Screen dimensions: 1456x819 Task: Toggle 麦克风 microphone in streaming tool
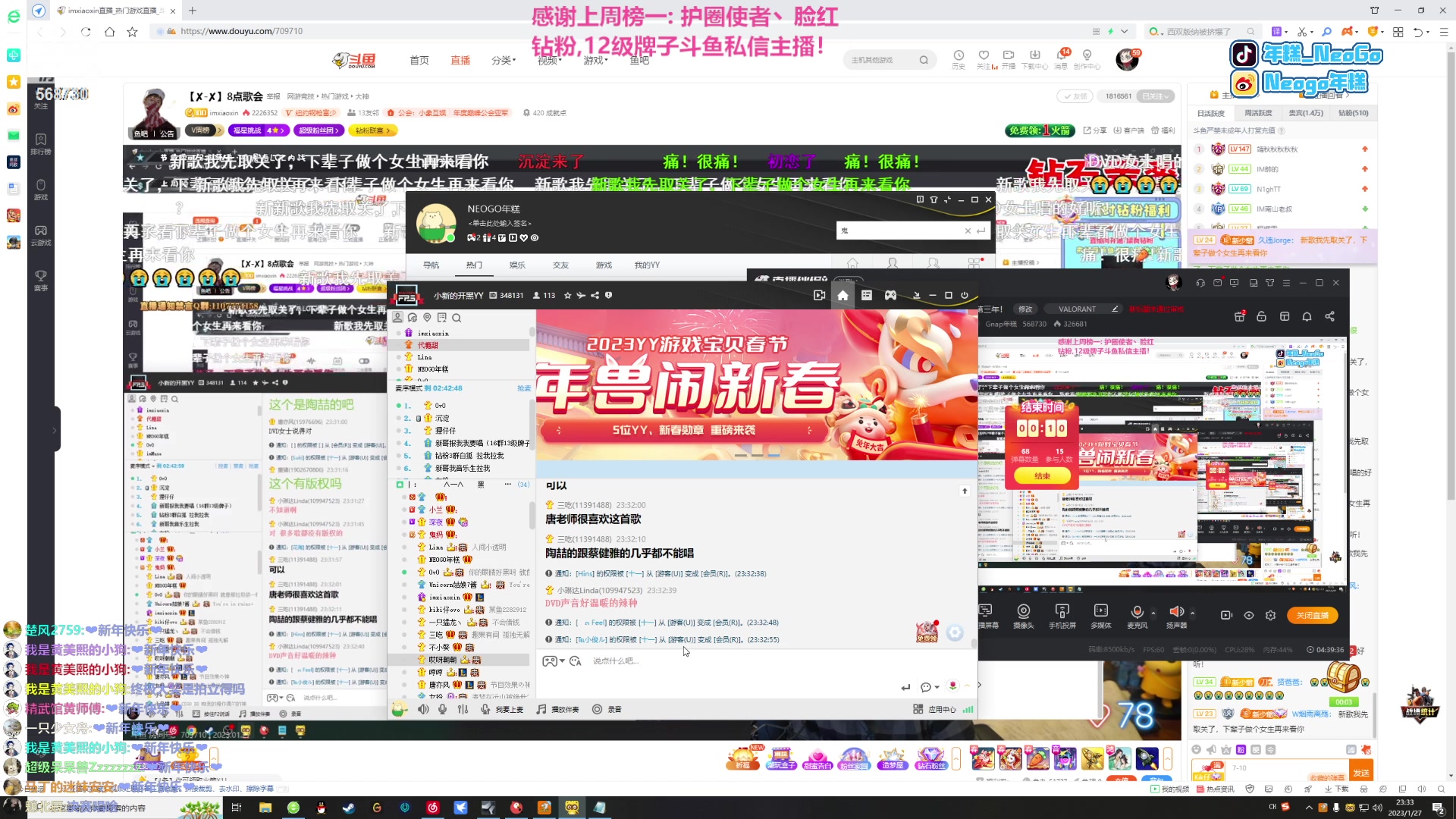click(x=1137, y=616)
